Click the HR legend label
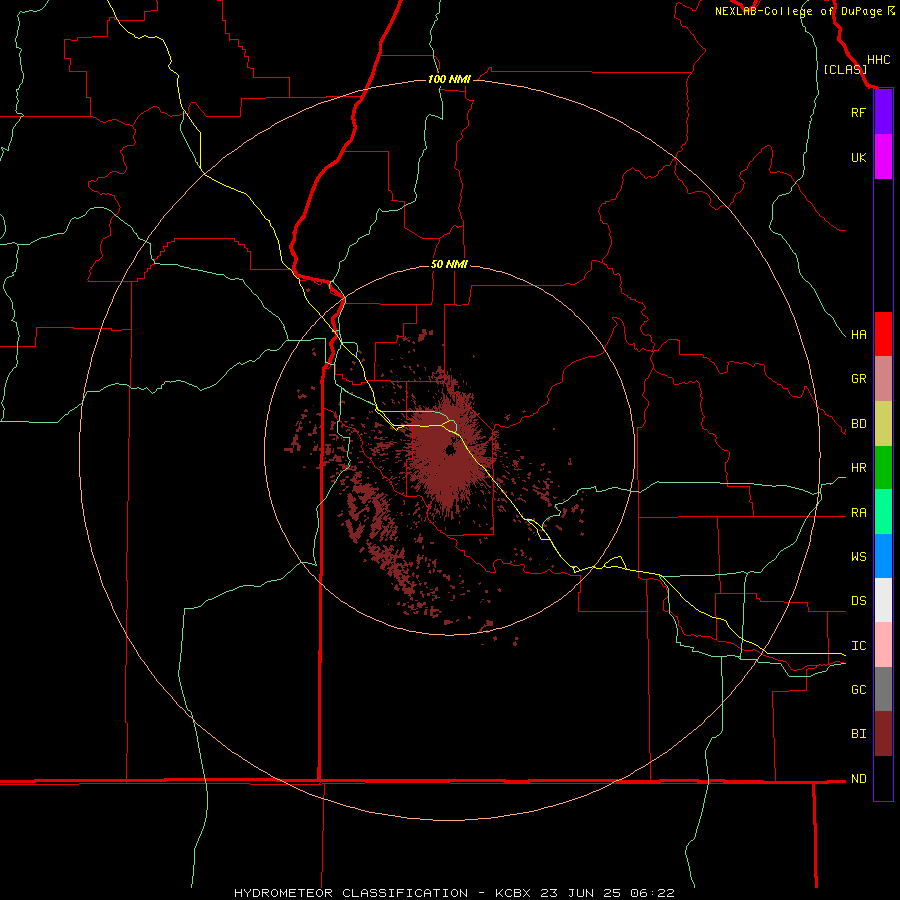The width and height of the screenshot is (900, 900). pyautogui.click(x=858, y=468)
